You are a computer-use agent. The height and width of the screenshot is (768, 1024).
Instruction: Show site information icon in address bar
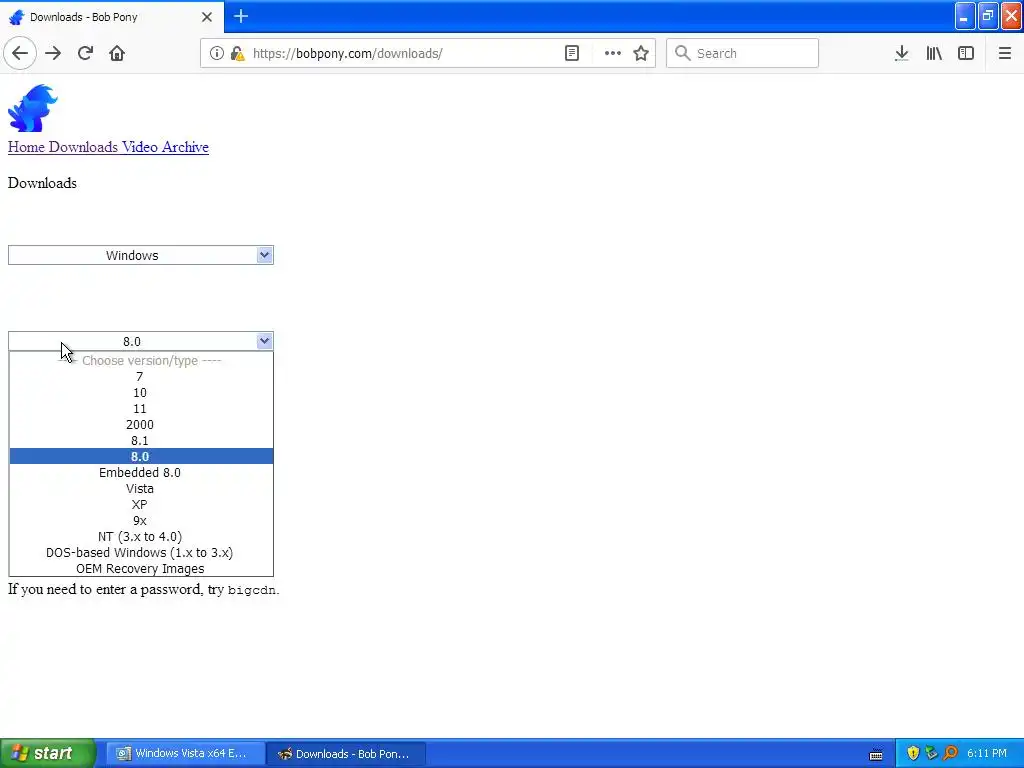[216, 53]
